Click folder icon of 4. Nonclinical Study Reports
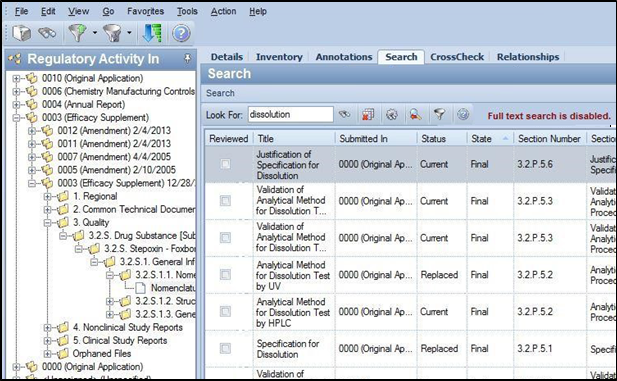The width and height of the screenshot is (617, 381). point(63,327)
